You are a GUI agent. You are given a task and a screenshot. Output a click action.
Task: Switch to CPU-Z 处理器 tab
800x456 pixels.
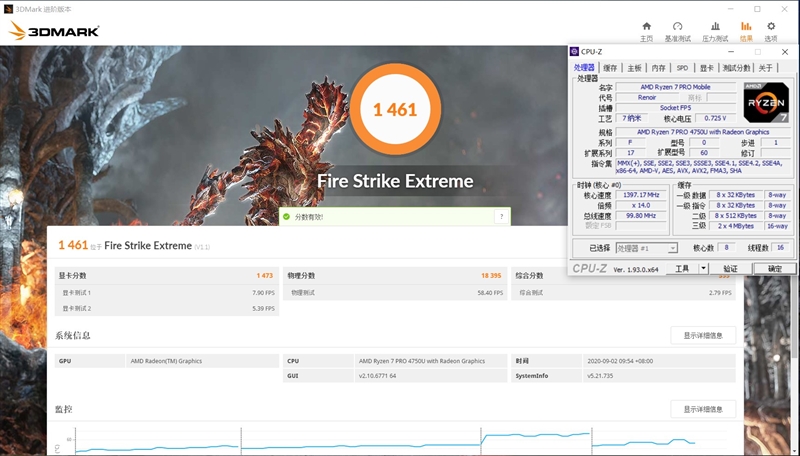584,68
